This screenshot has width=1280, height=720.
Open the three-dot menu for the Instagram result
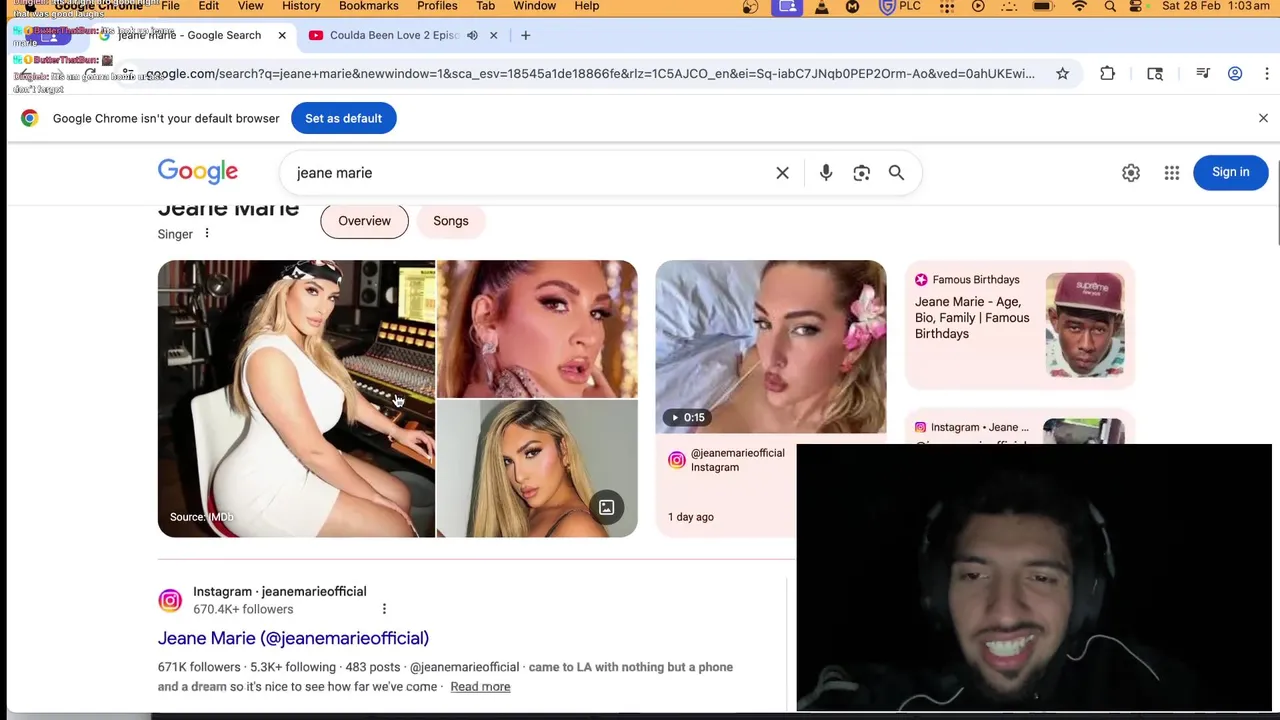384,608
